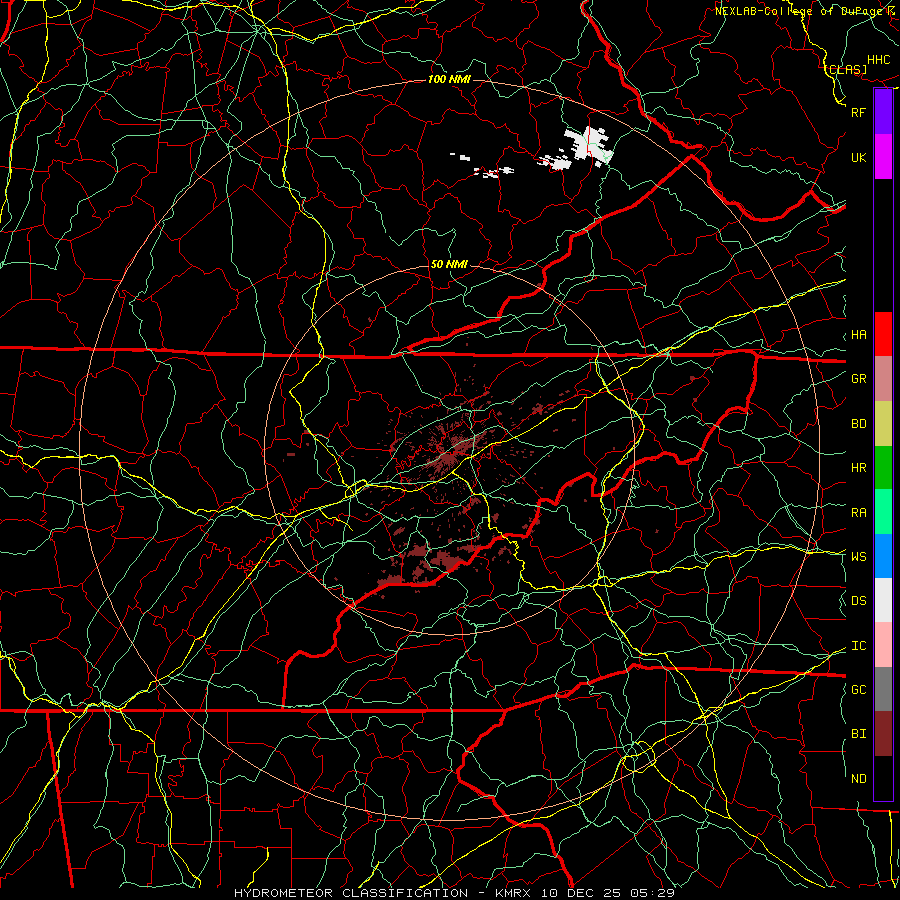The height and width of the screenshot is (900, 900).
Task: Click the '05:29' timestamp text
Action: point(651,893)
